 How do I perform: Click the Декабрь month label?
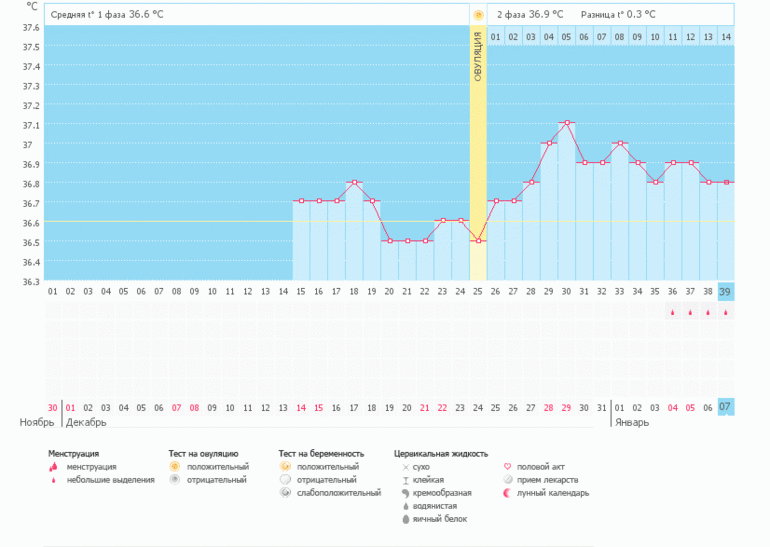point(86,422)
